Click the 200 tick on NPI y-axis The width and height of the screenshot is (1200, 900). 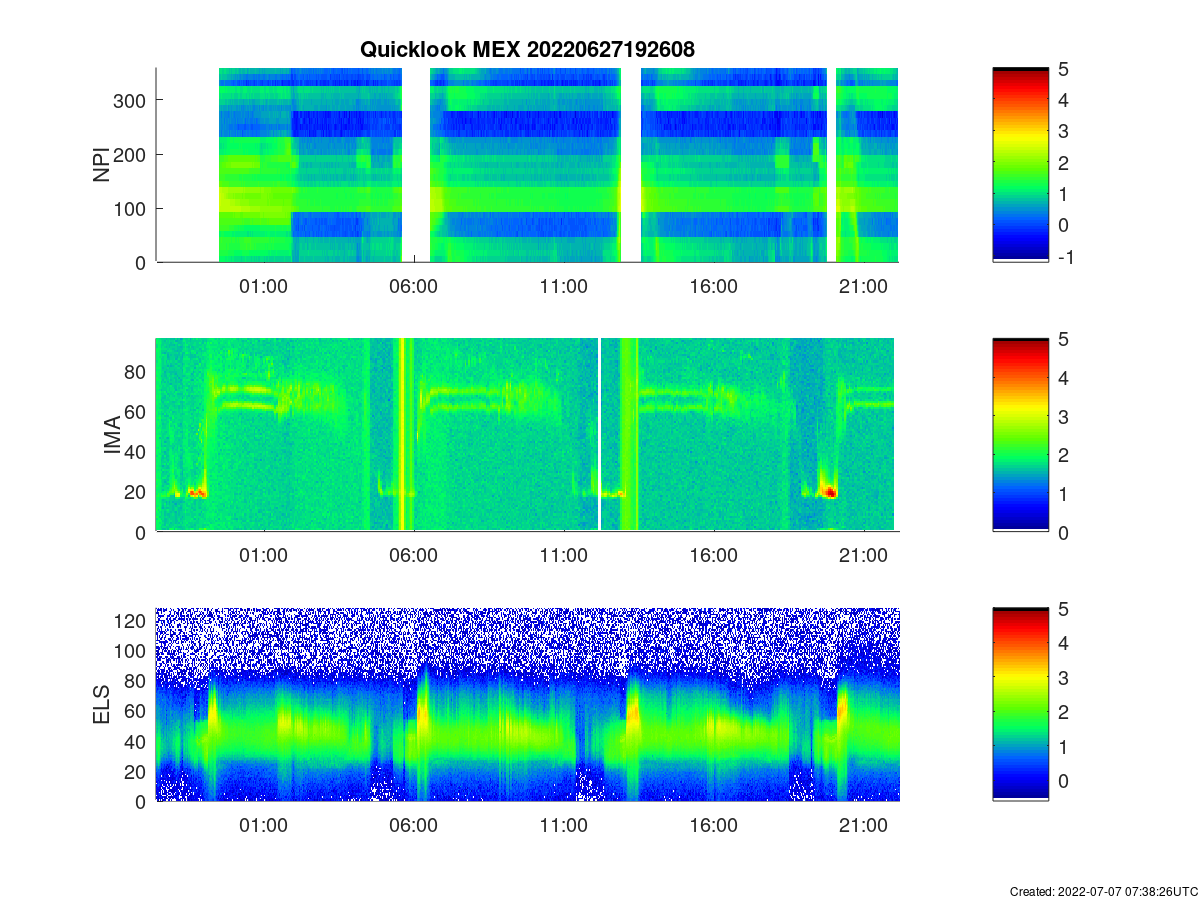[x=131, y=154]
